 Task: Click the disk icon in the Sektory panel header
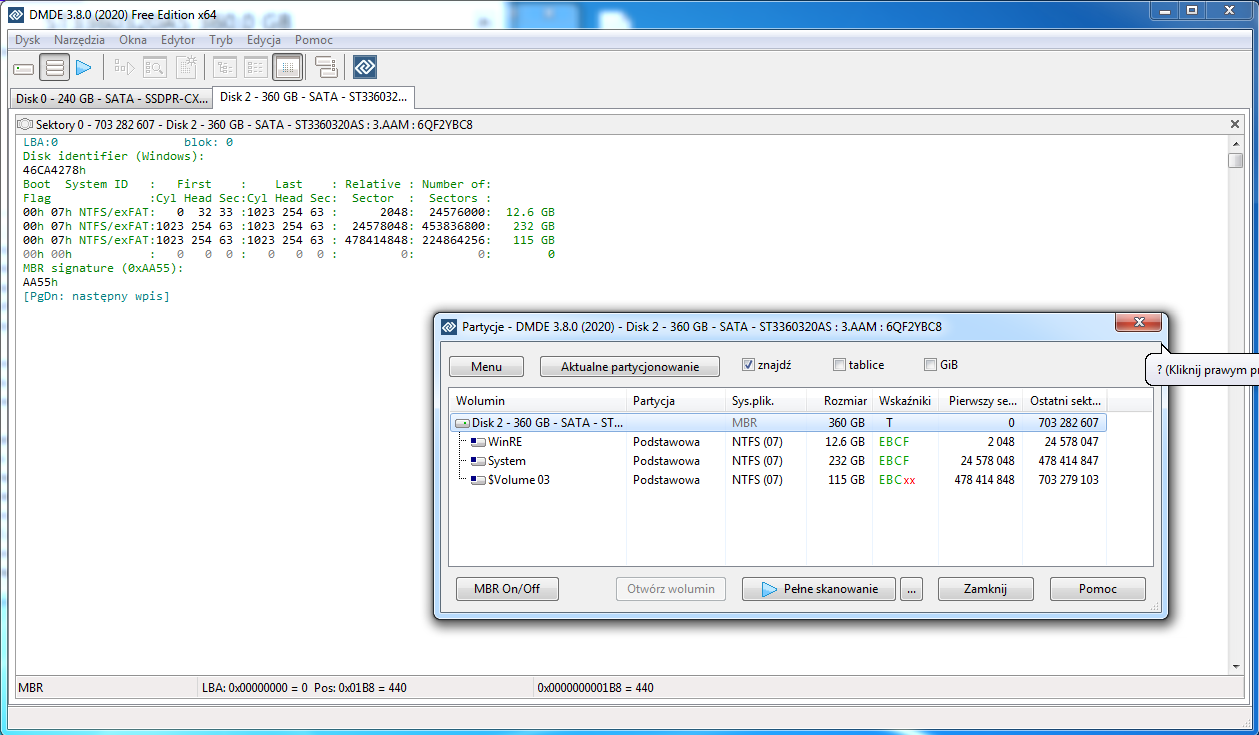[25, 125]
